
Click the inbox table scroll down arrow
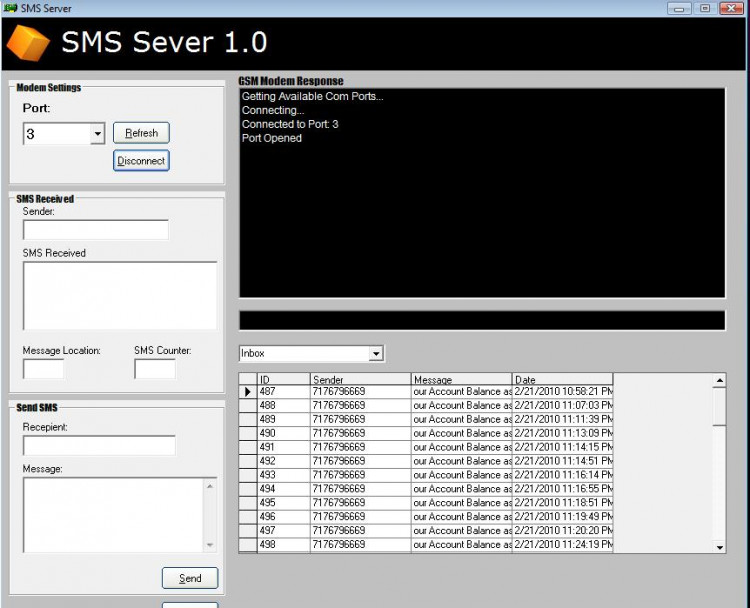[719, 547]
